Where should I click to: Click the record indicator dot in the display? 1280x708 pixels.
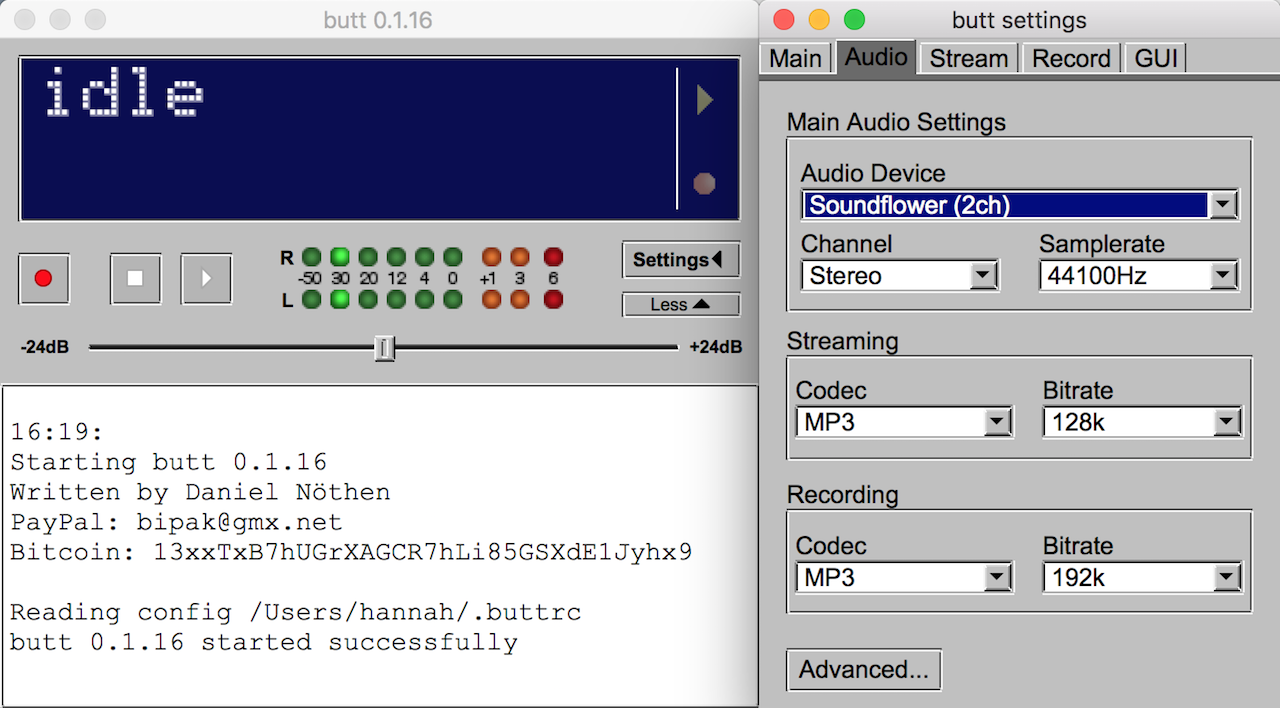[705, 183]
